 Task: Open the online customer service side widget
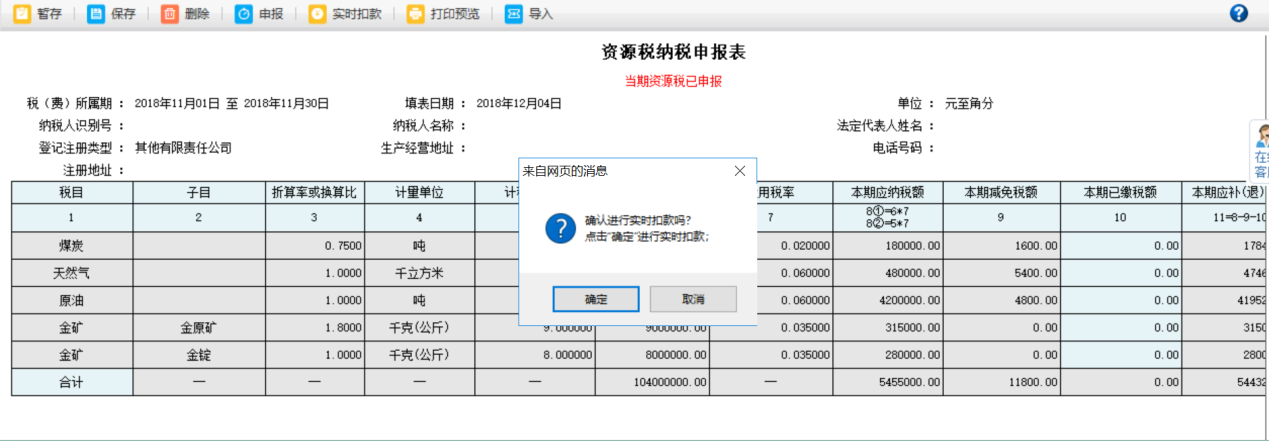point(1260,152)
